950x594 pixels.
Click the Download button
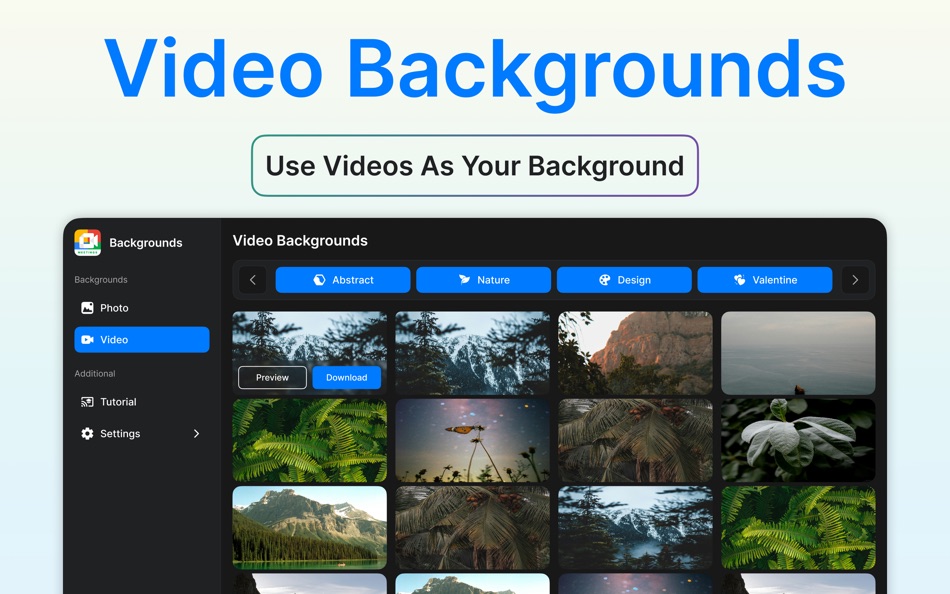pos(347,378)
